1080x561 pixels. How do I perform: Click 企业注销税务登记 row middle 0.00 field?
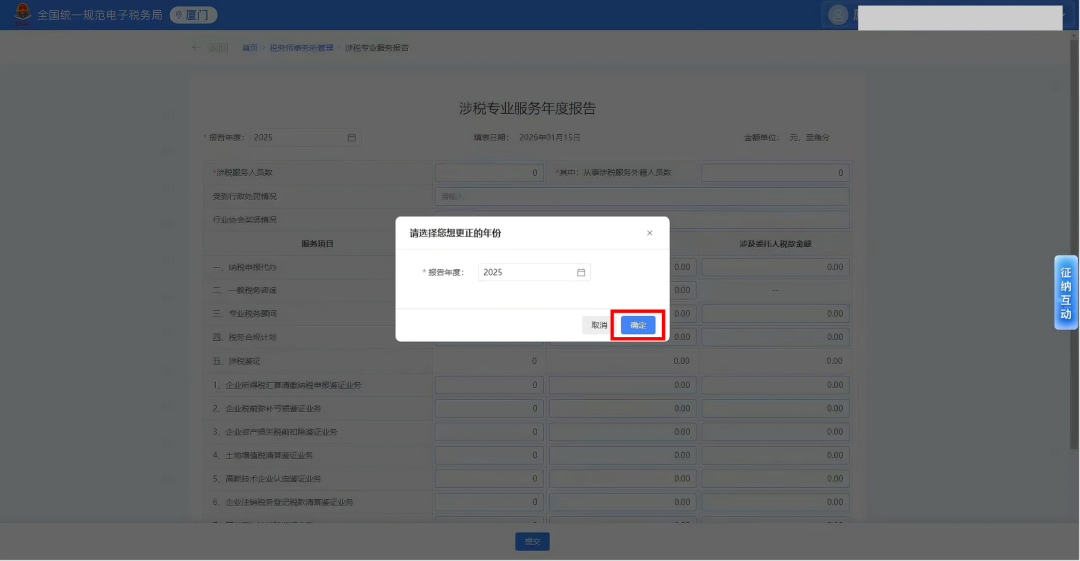[x=622, y=502]
